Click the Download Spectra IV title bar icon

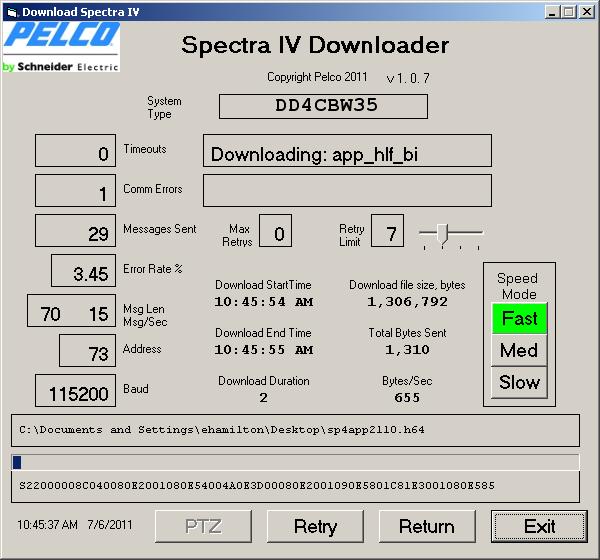point(12,13)
